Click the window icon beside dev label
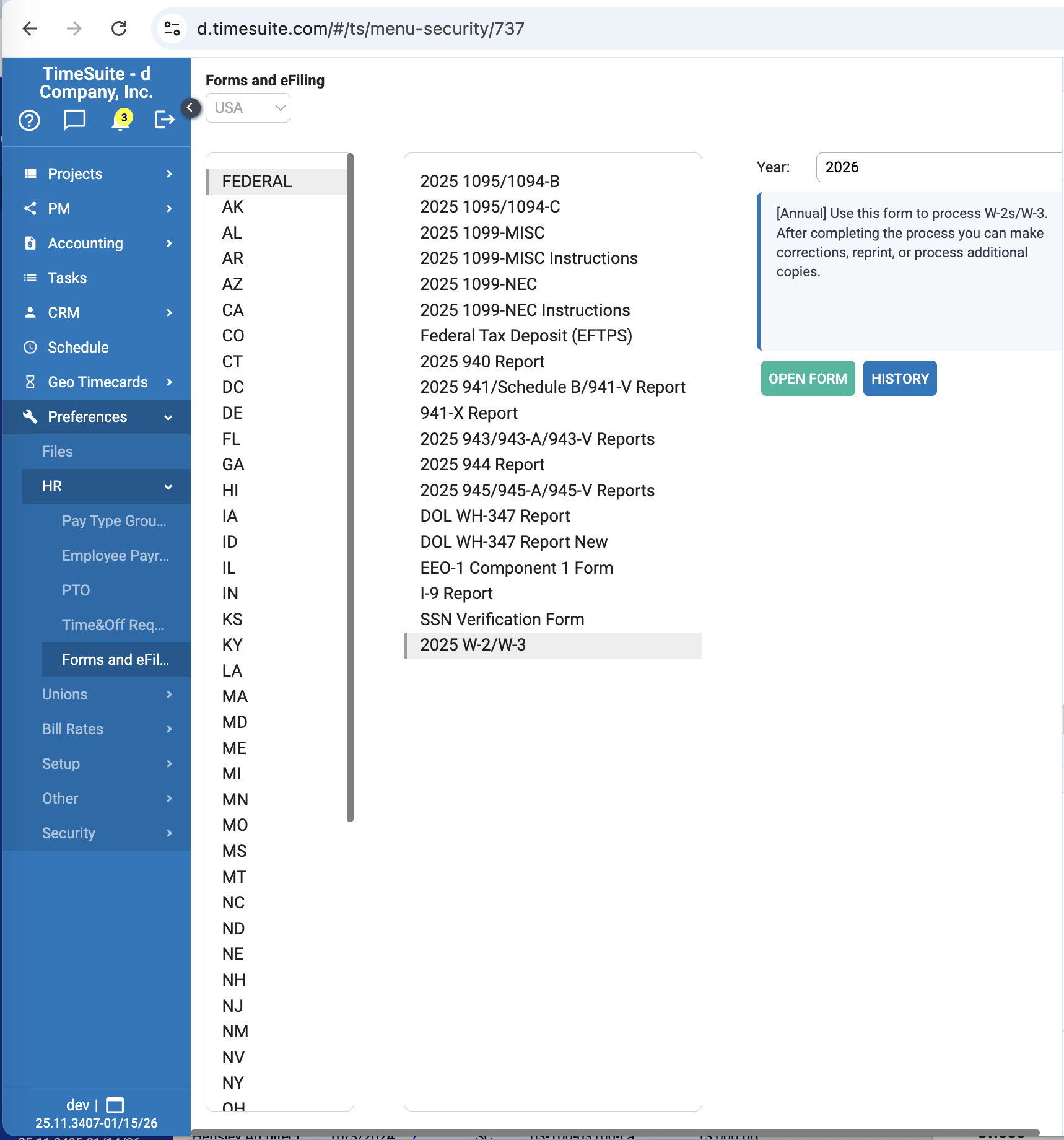 point(115,1105)
